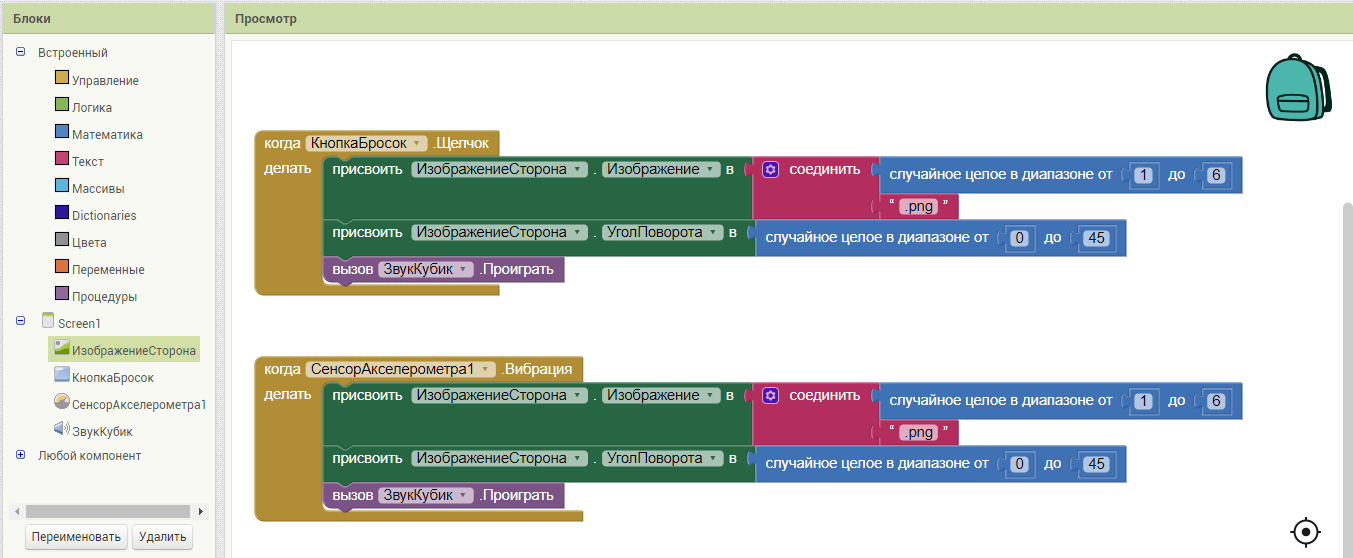
Task: Open mutator gear on first соединить block
Action: (770, 170)
